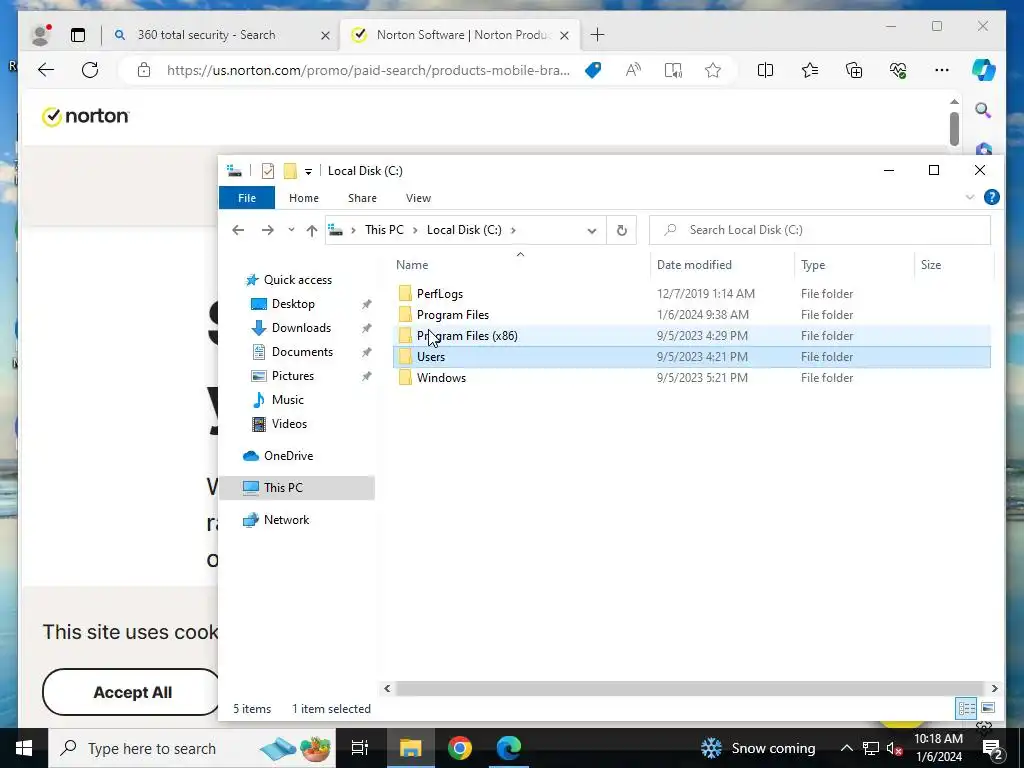Click the Edge profile avatar icon
Viewport: 1024px width, 768px height.
[x=41, y=35]
